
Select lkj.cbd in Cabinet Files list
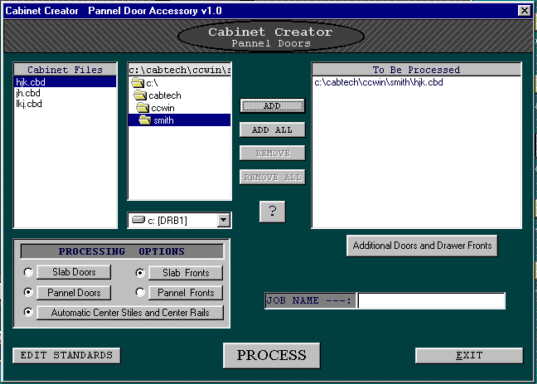click(x=29, y=104)
